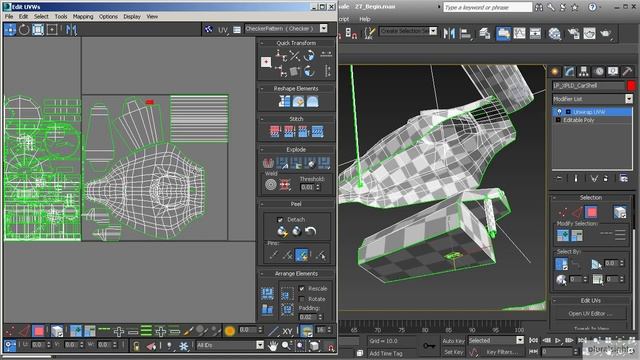Toggle Soft Selection orange circle button
This screenshot has width=640, height=360.
click(230, 331)
